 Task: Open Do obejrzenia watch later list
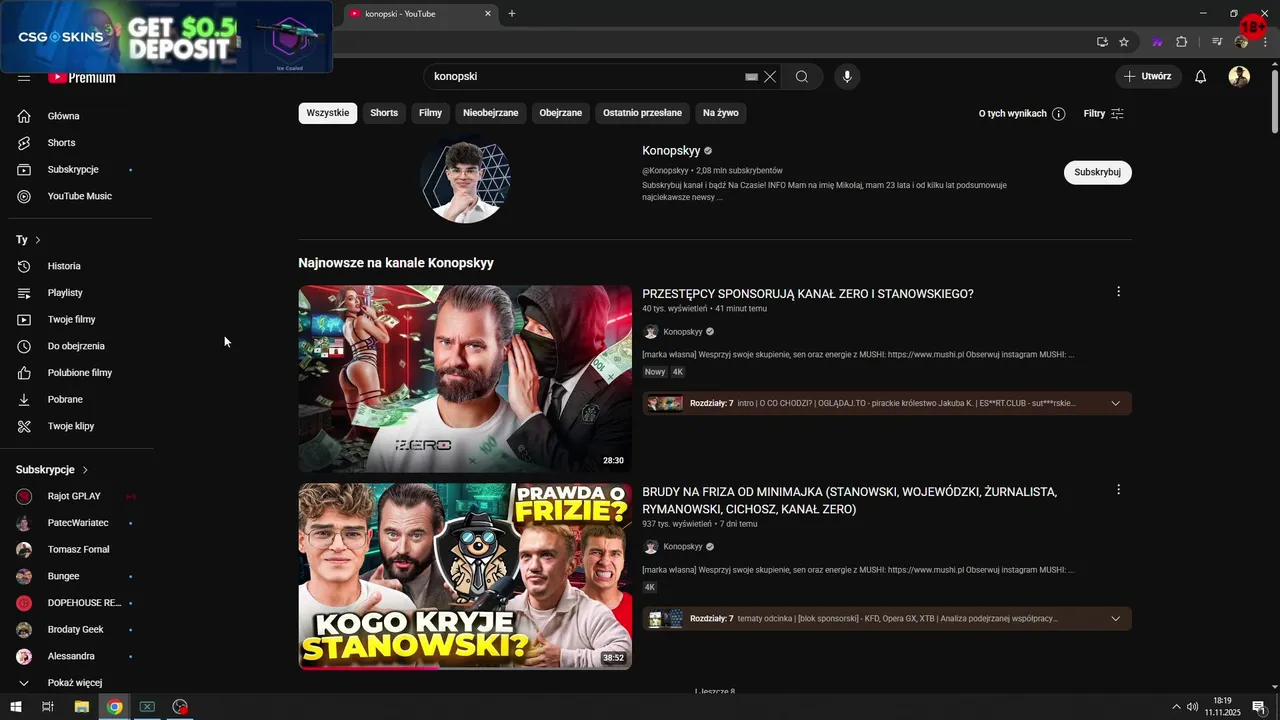coord(80,346)
